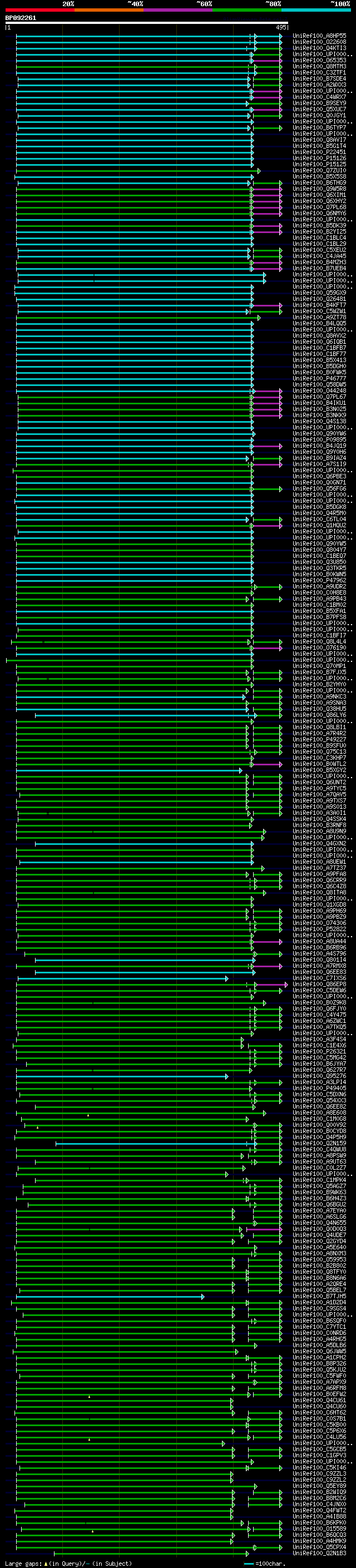Open hit UniRef100_C3ZTF1
Image resolution: width=356 pixels, height=1568 pixels.
tap(319, 72)
